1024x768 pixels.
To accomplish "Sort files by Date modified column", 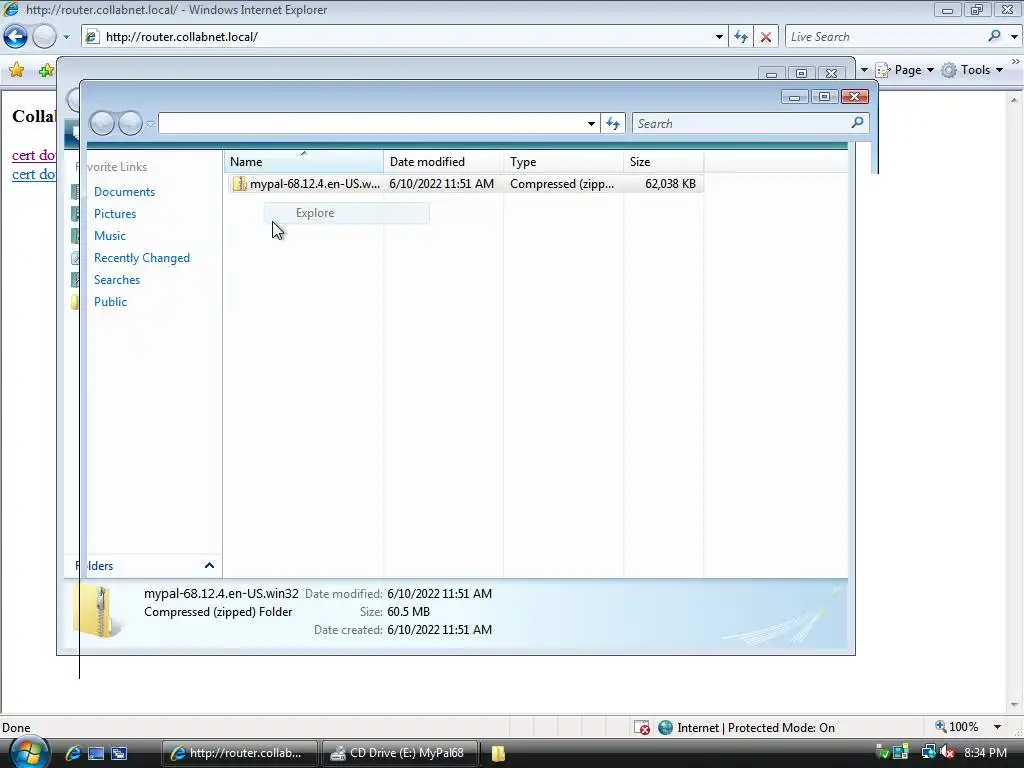I will 443,161.
